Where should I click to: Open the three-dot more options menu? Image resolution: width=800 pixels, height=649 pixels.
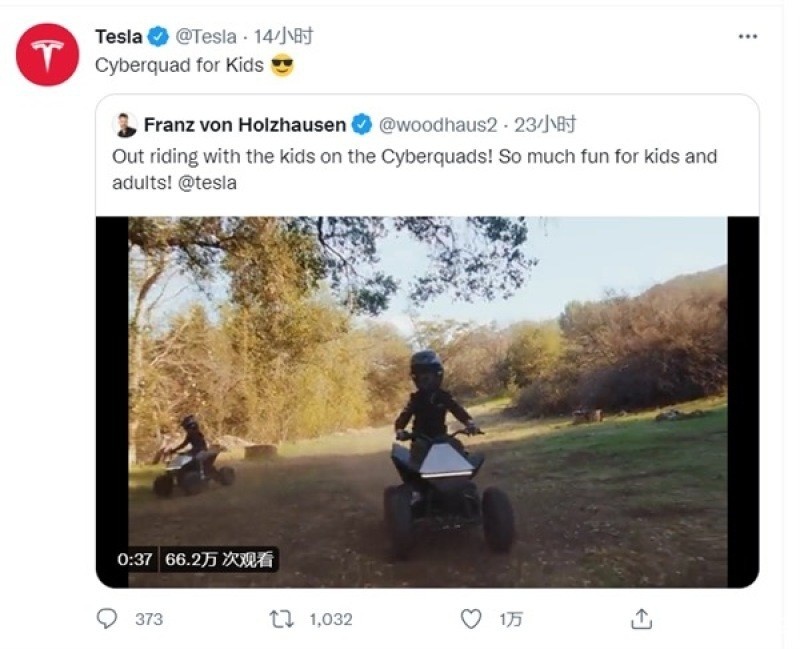747,37
